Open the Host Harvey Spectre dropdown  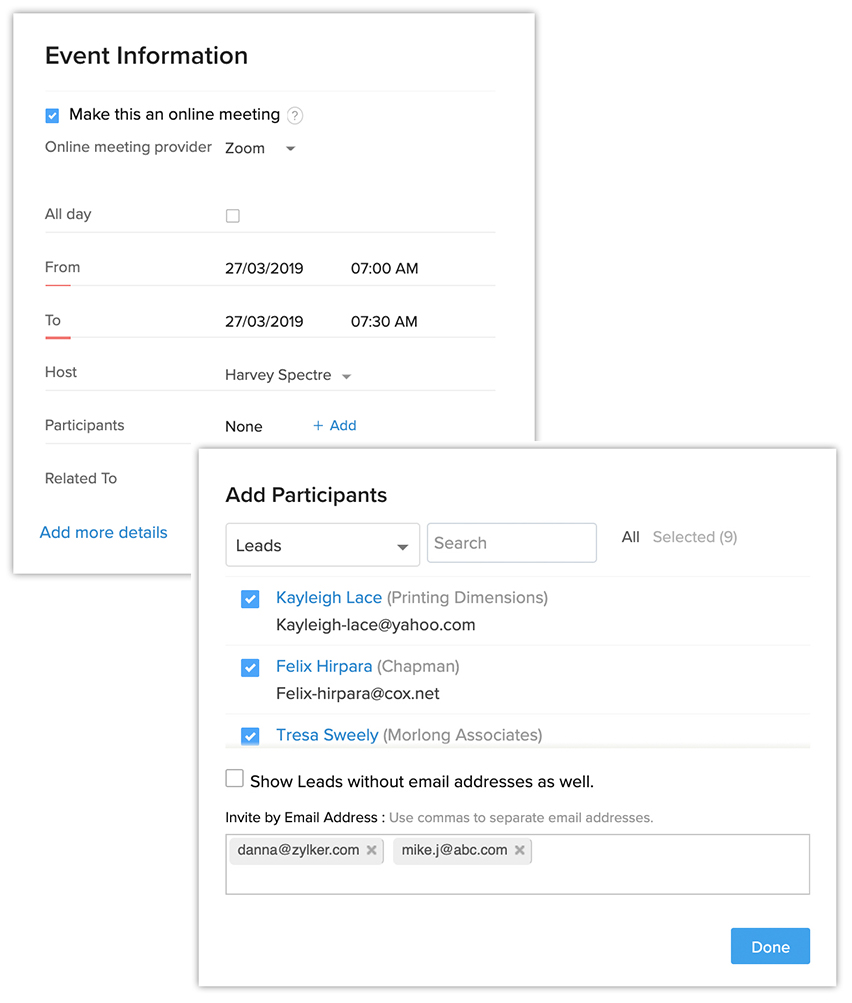tap(288, 376)
